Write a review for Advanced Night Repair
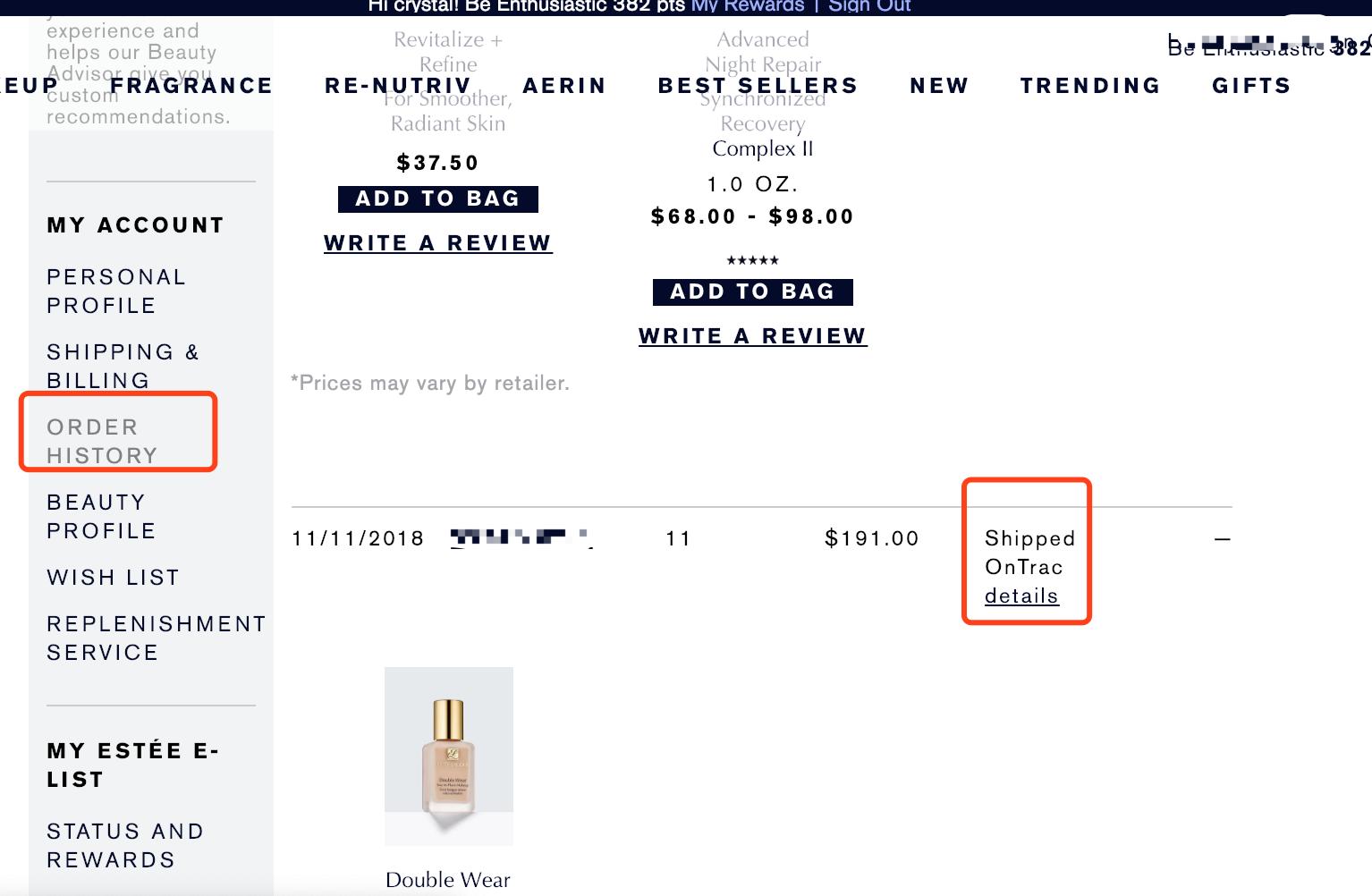Viewport: 1372px width, 896px height. click(x=752, y=336)
